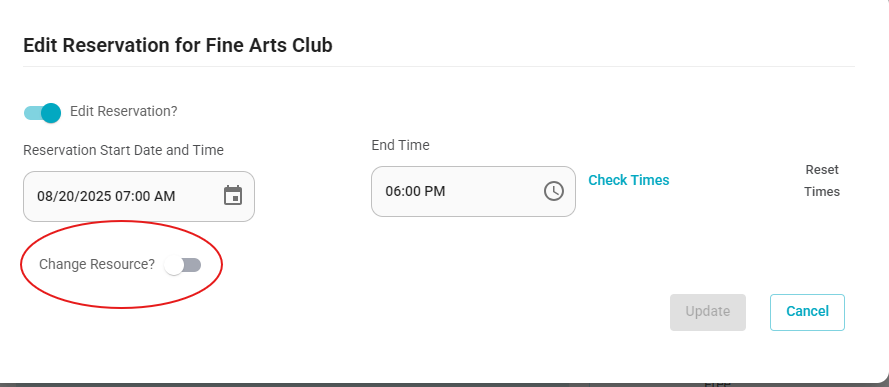889x387 pixels.
Task: Open the clock icon time picker
Action: (x=554, y=191)
